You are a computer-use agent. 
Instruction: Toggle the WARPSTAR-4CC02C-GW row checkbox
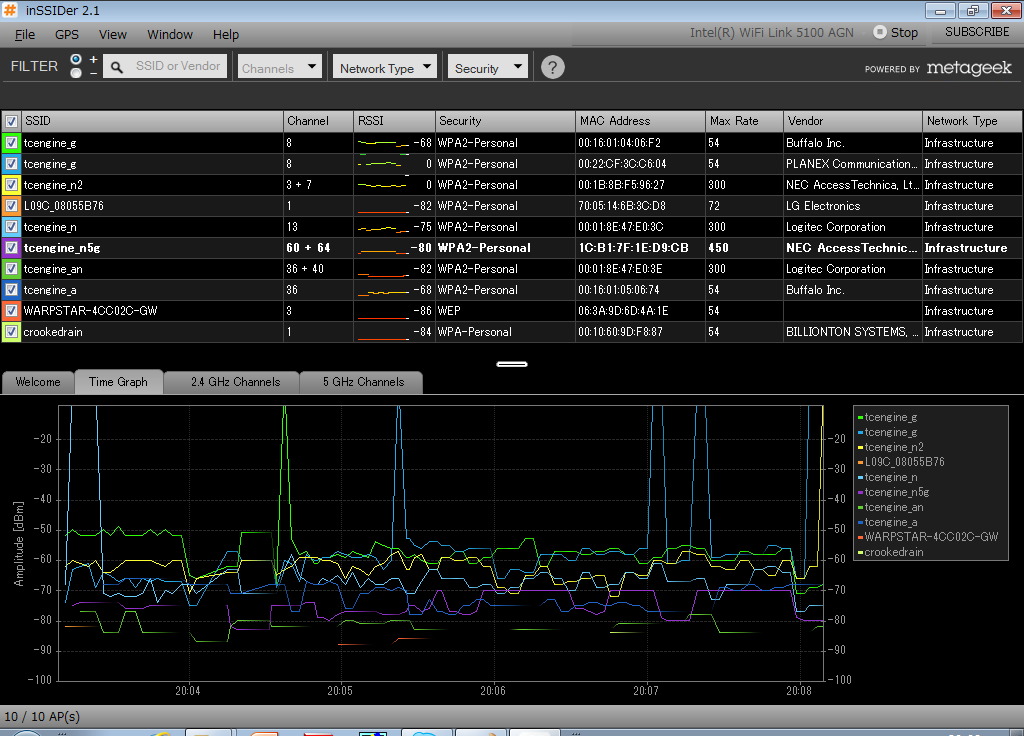click(x=11, y=310)
